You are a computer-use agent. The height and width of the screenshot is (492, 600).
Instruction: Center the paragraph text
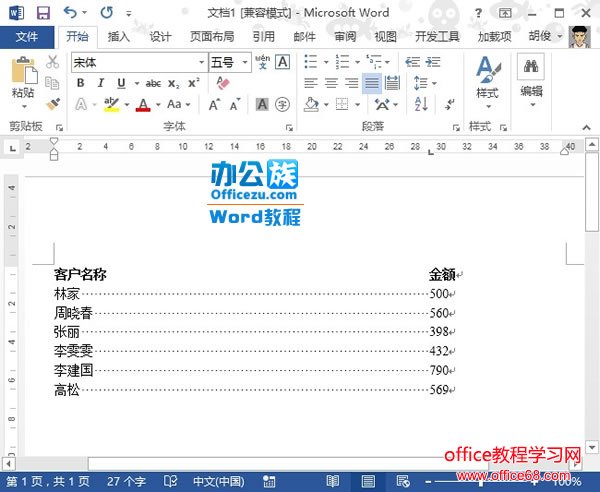pos(331,83)
